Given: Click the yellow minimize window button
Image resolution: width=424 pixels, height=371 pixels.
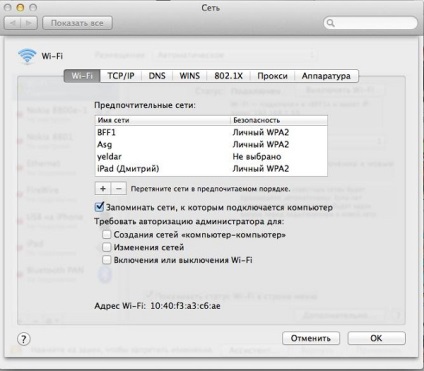Looking at the screenshot, I should pos(20,7).
